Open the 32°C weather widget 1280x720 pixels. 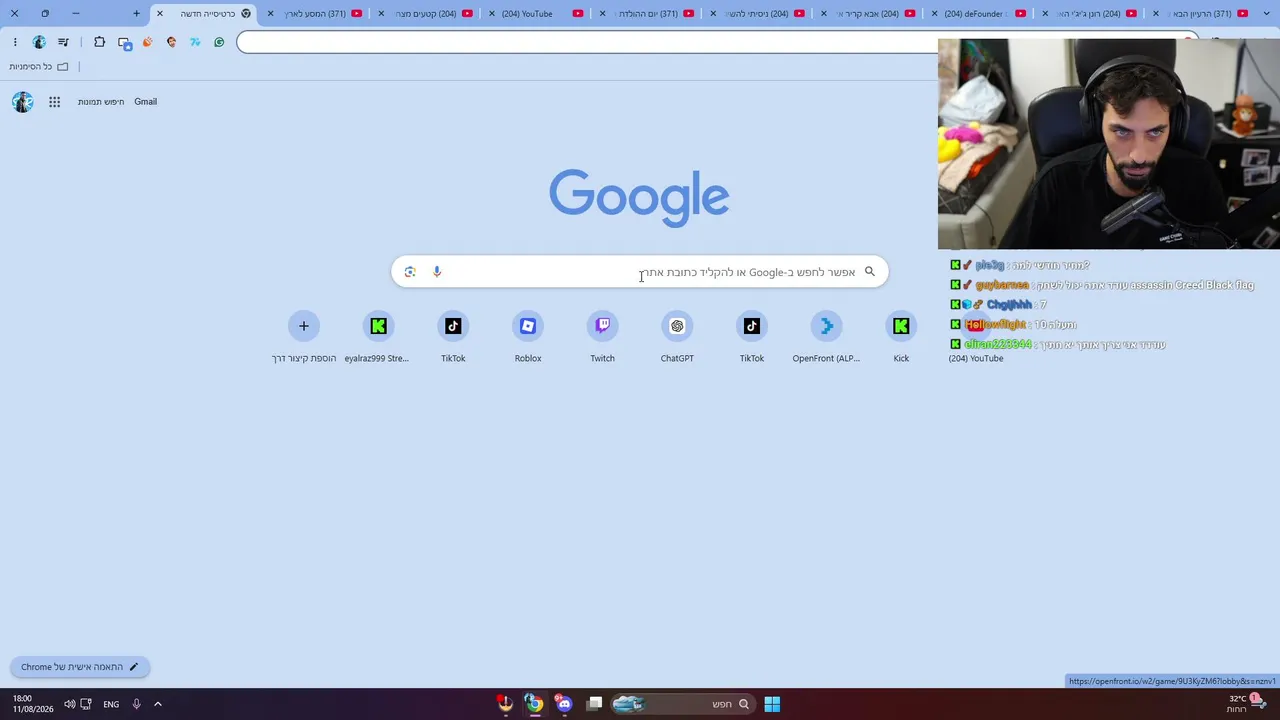pyautogui.click(x=1244, y=704)
